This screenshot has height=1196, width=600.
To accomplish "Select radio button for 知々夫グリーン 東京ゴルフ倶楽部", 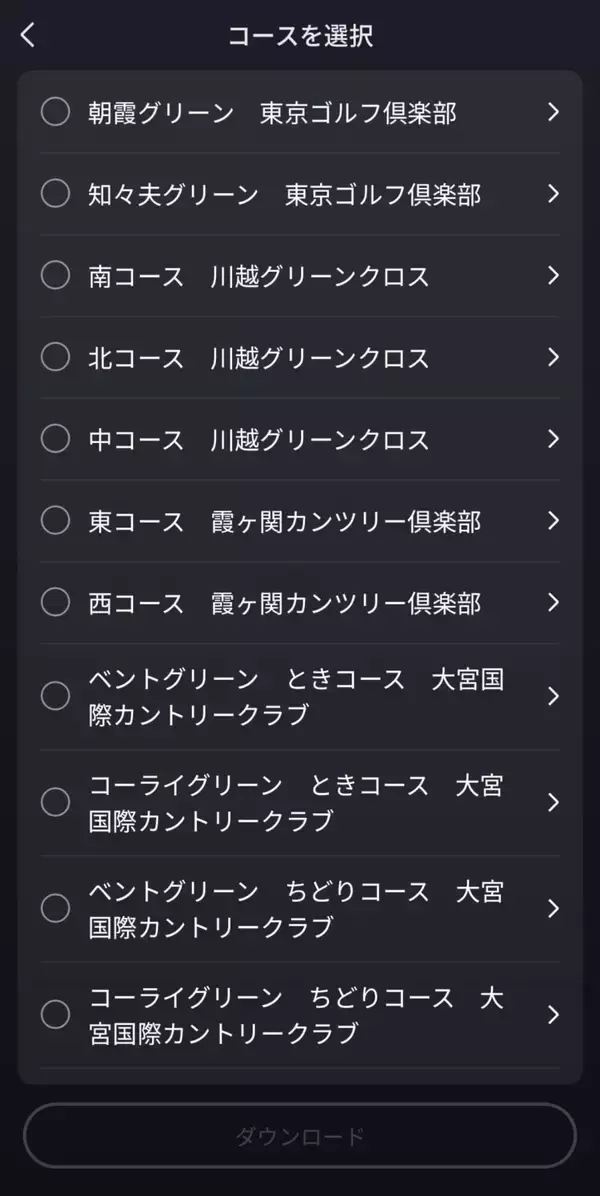I will pyautogui.click(x=55, y=193).
